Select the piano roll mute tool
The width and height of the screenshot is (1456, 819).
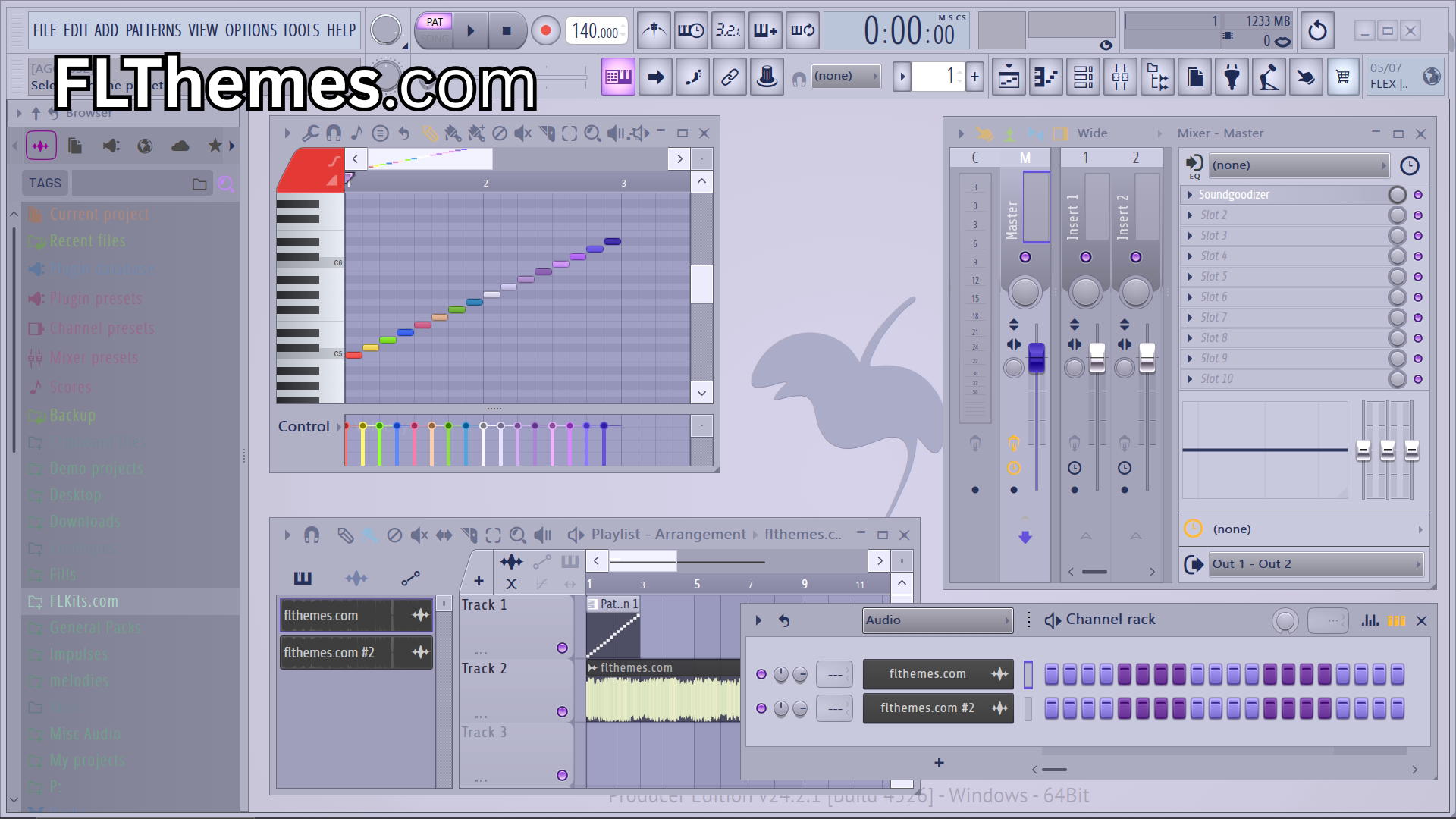tap(522, 133)
